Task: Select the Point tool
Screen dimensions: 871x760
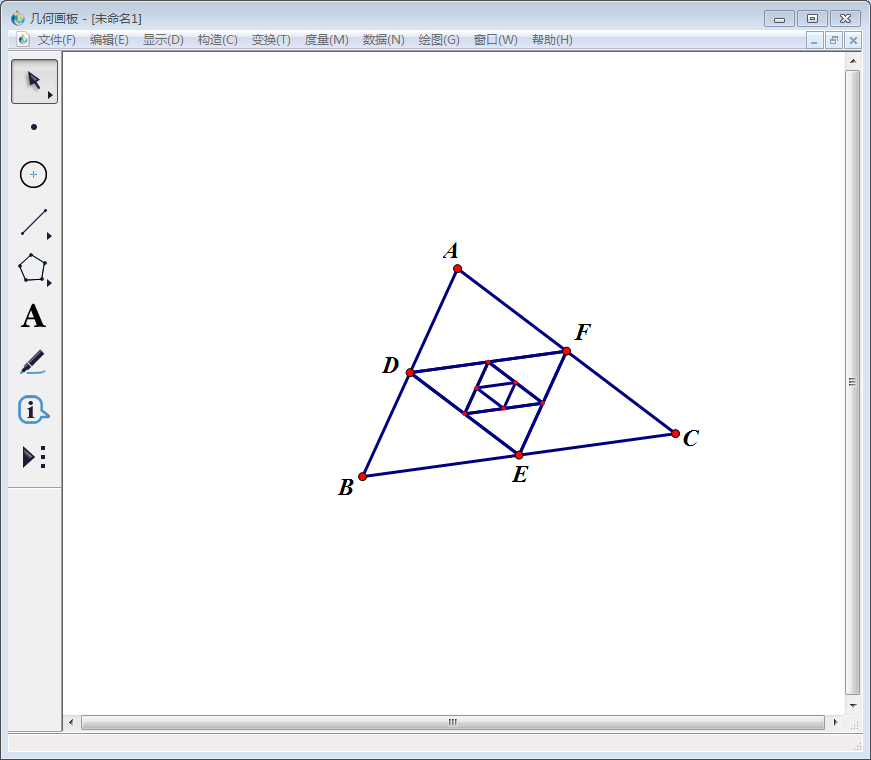Action: [34, 127]
